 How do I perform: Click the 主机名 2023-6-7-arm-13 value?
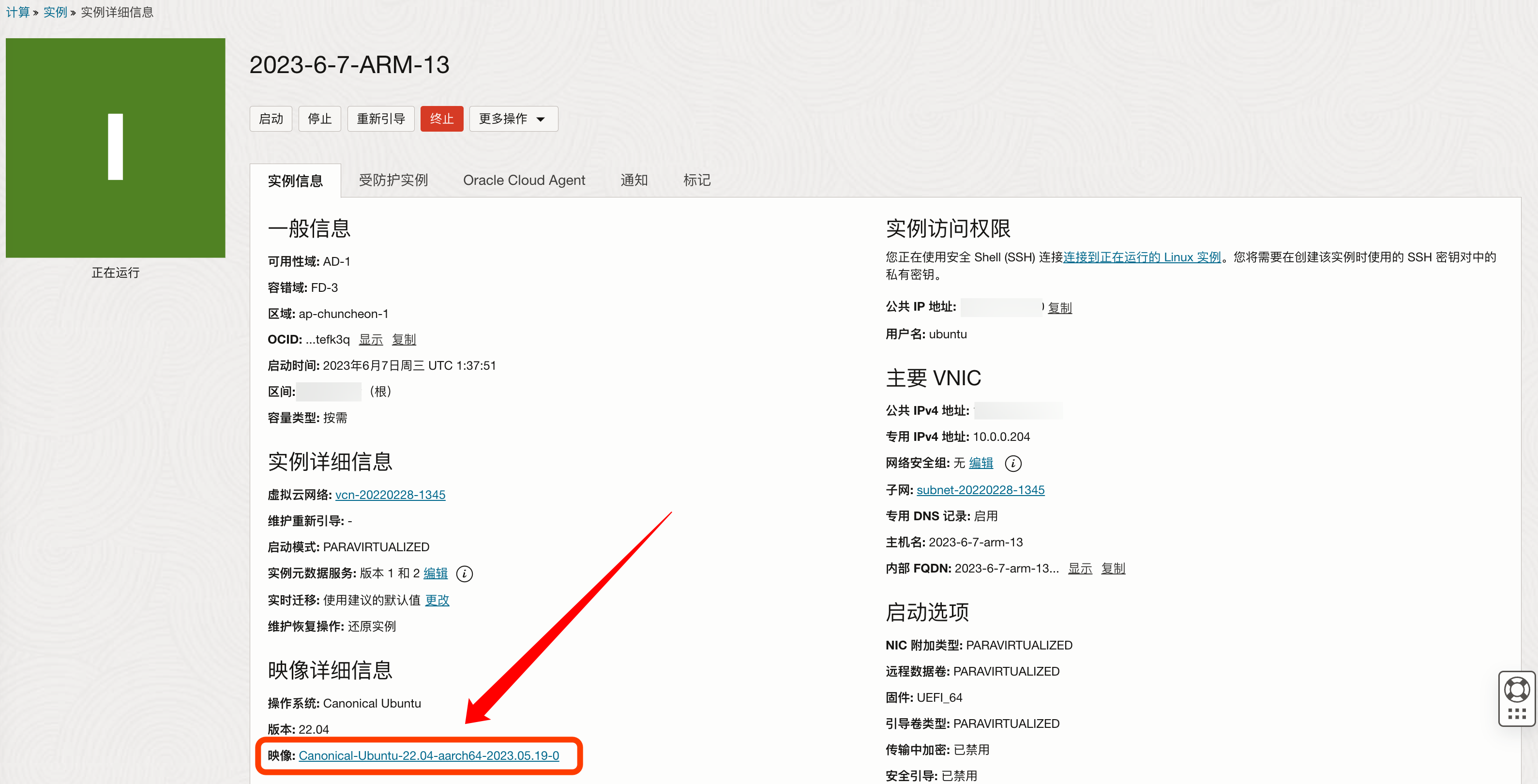coord(976,543)
